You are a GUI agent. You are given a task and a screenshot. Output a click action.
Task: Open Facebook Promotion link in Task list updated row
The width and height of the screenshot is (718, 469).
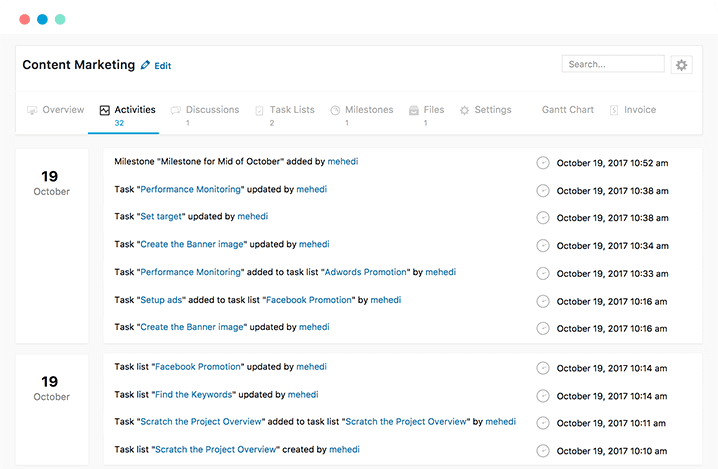pyautogui.click(x=198, y=367)
